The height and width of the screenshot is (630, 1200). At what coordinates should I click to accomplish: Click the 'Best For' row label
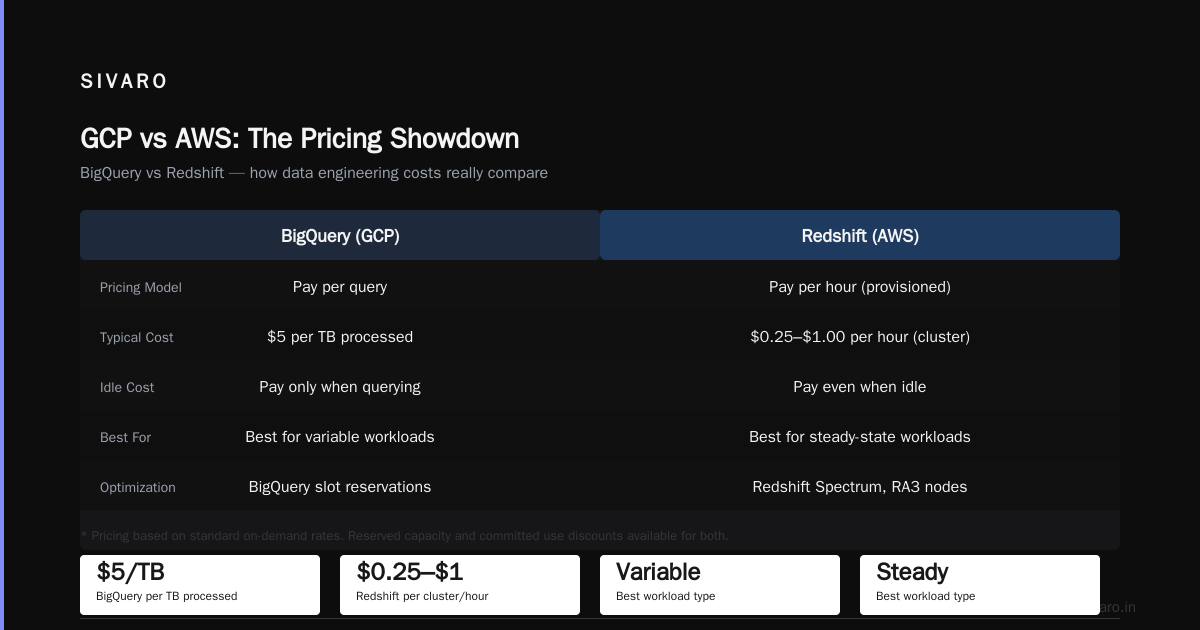point(126,437)
